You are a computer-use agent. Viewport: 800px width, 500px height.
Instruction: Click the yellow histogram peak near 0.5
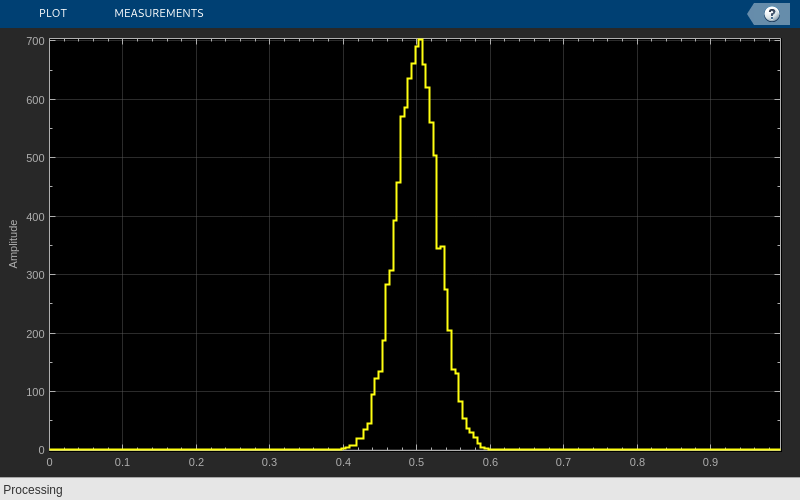pos(419,42)
